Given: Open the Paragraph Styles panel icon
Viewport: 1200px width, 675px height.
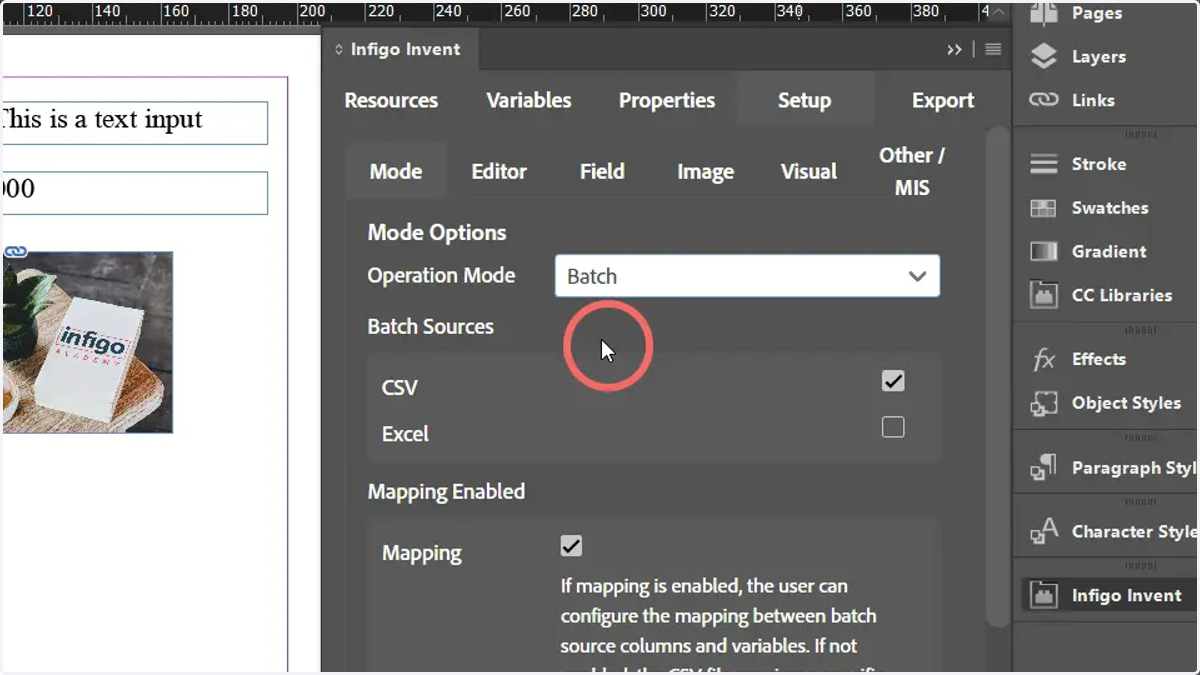Looking at the screenshot, I should 1044,467.
